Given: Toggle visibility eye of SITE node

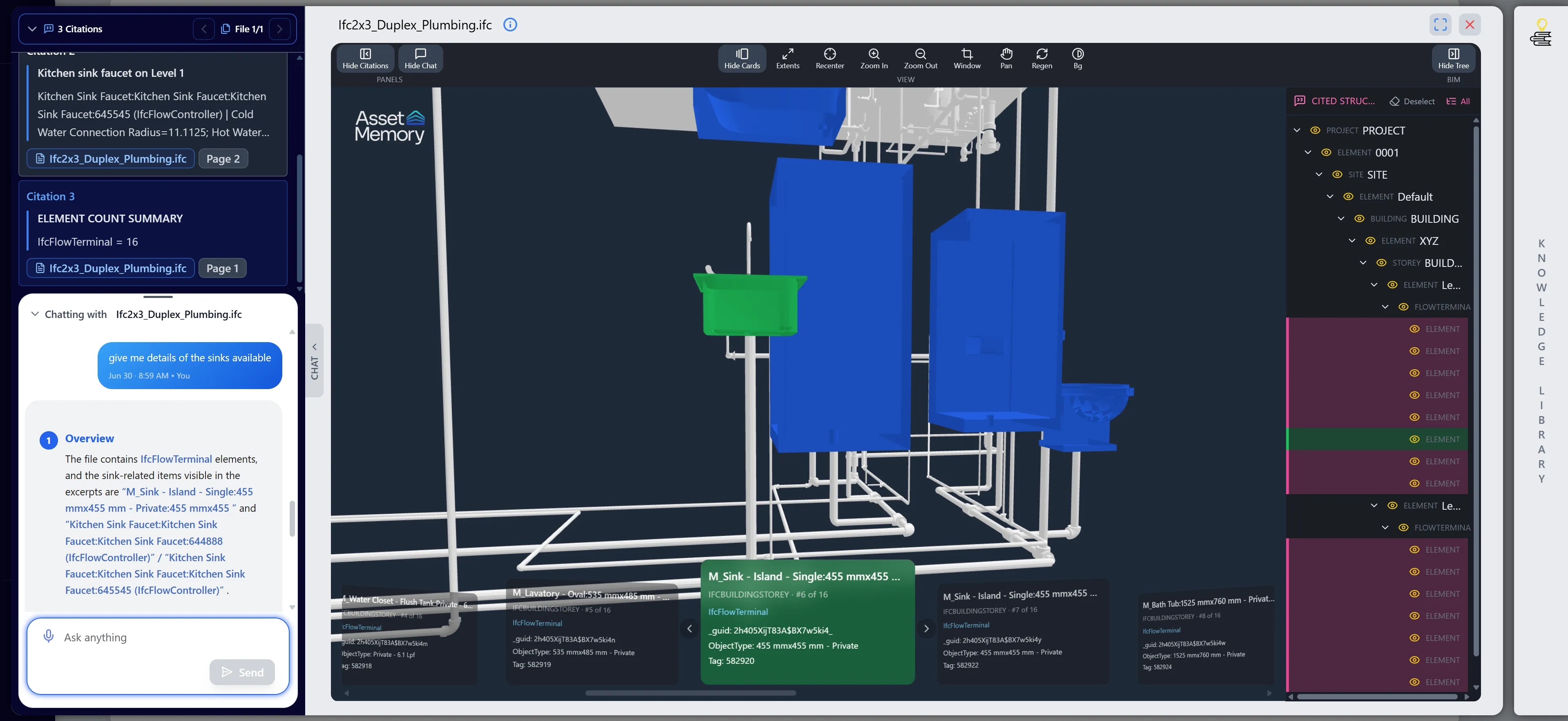Looking at the screenshot, I should pyautogui.click(x=1337, y=174).
